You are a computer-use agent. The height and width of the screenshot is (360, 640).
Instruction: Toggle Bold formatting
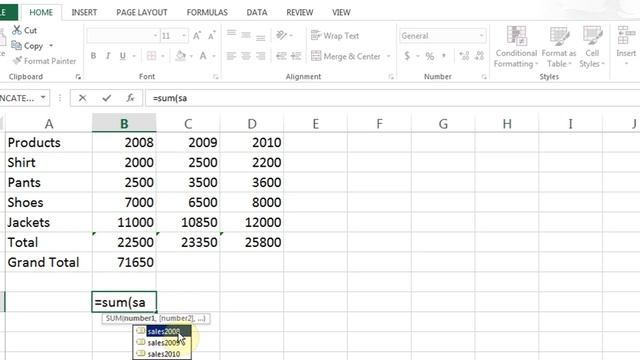(93, 56)
